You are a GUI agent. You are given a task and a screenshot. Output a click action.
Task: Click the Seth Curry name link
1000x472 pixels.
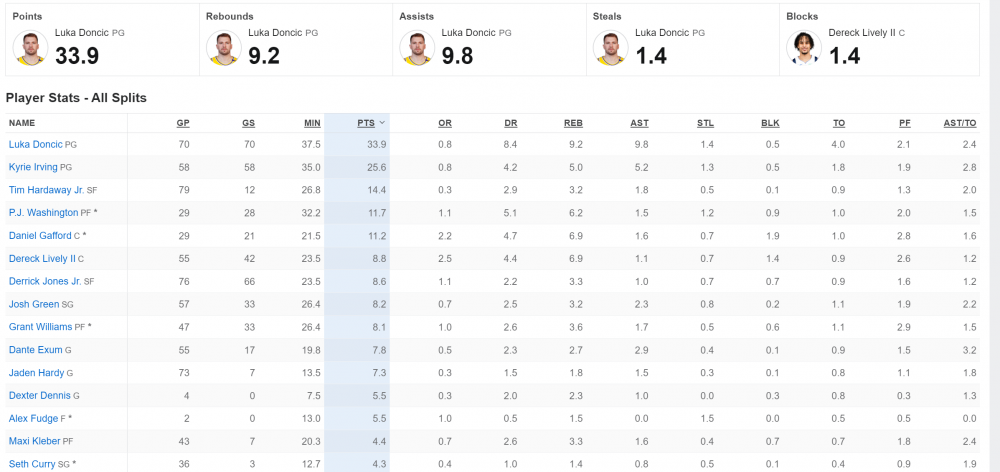(x=33, y=464)
